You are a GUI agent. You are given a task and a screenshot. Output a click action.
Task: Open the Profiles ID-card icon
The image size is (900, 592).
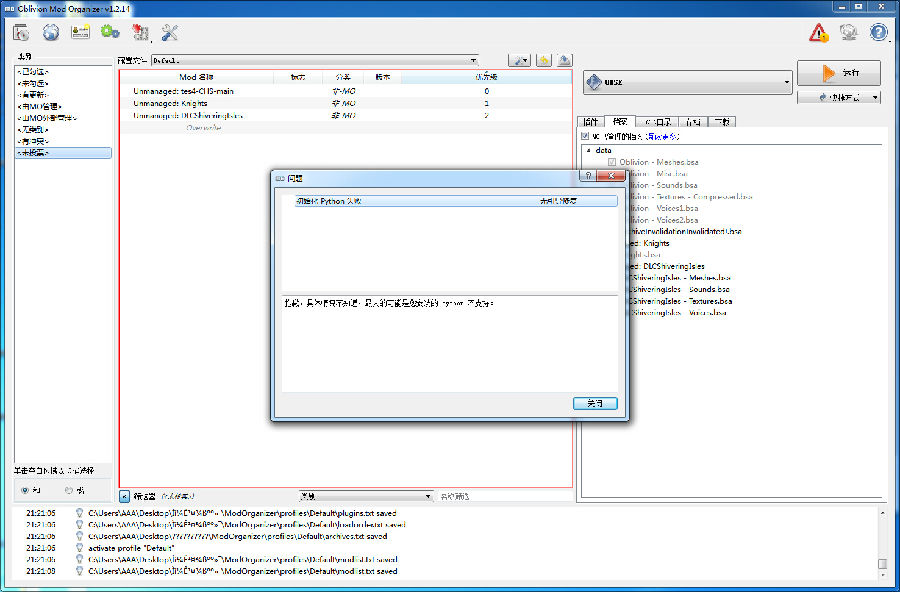coord(80,33)
